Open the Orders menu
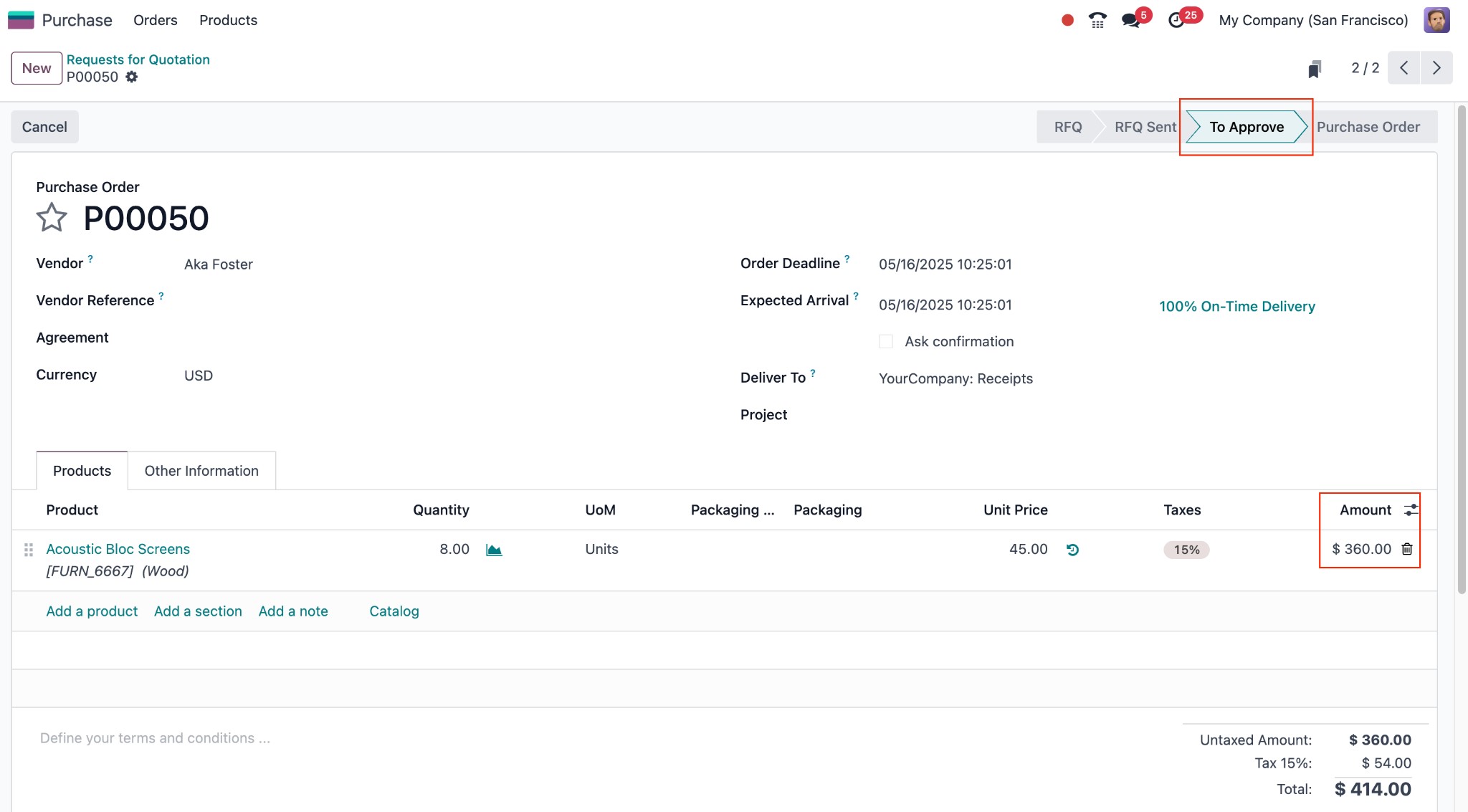Viewport: 1468px width, 812px height. 155,20
